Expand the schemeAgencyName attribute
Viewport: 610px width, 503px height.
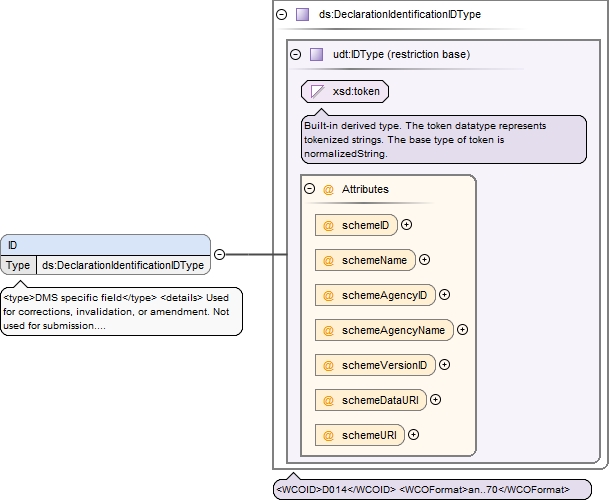pos(462,329)
